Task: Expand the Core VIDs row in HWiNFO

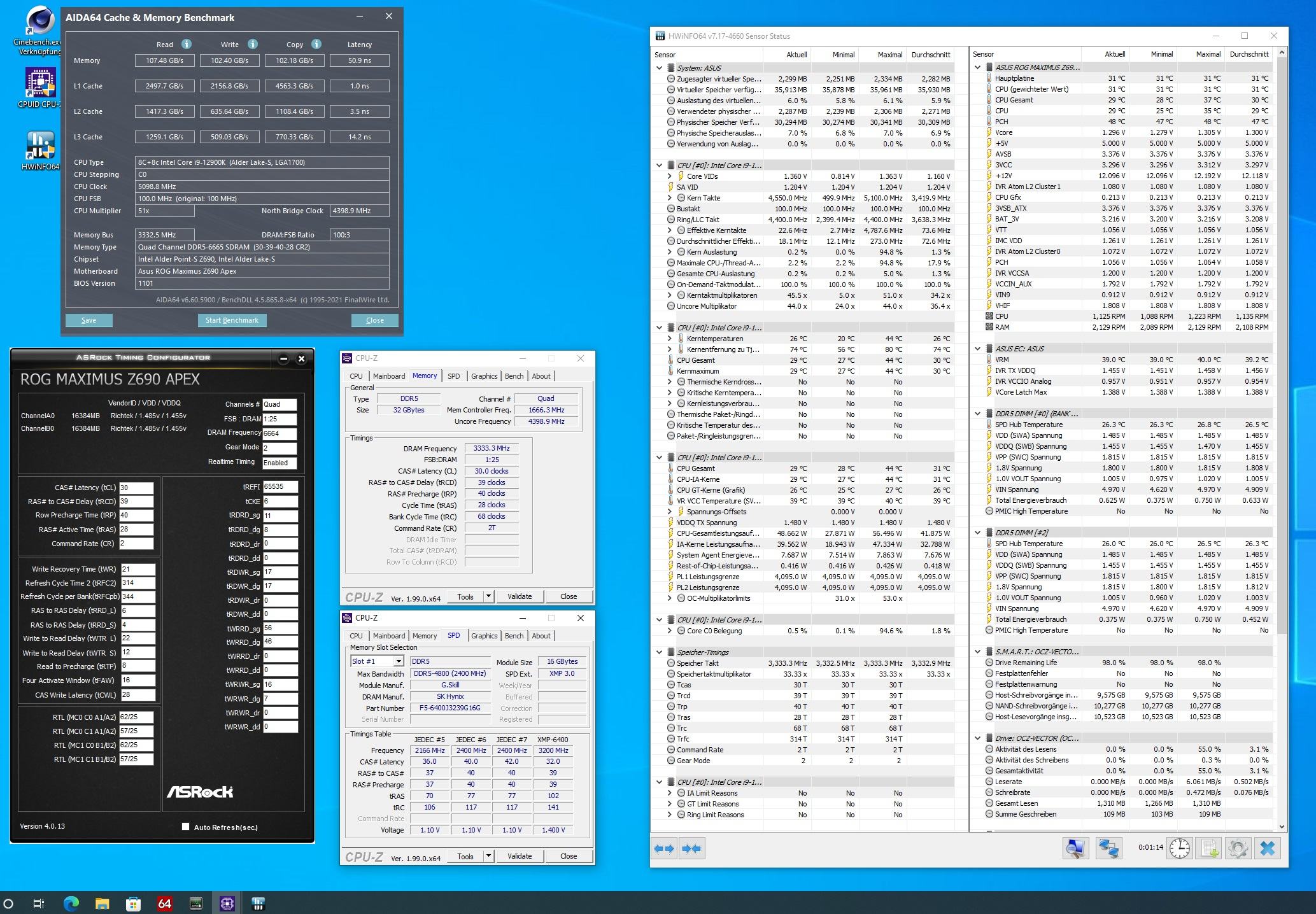Action: pyautogui.click(x=669, y=176)
